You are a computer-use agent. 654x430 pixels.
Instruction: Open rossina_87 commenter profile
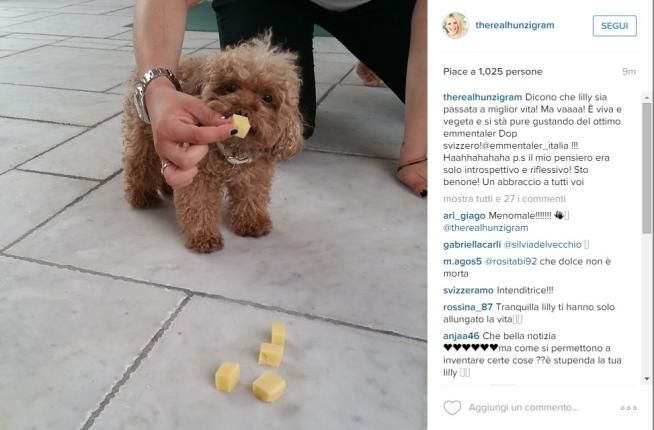(468, 307)
